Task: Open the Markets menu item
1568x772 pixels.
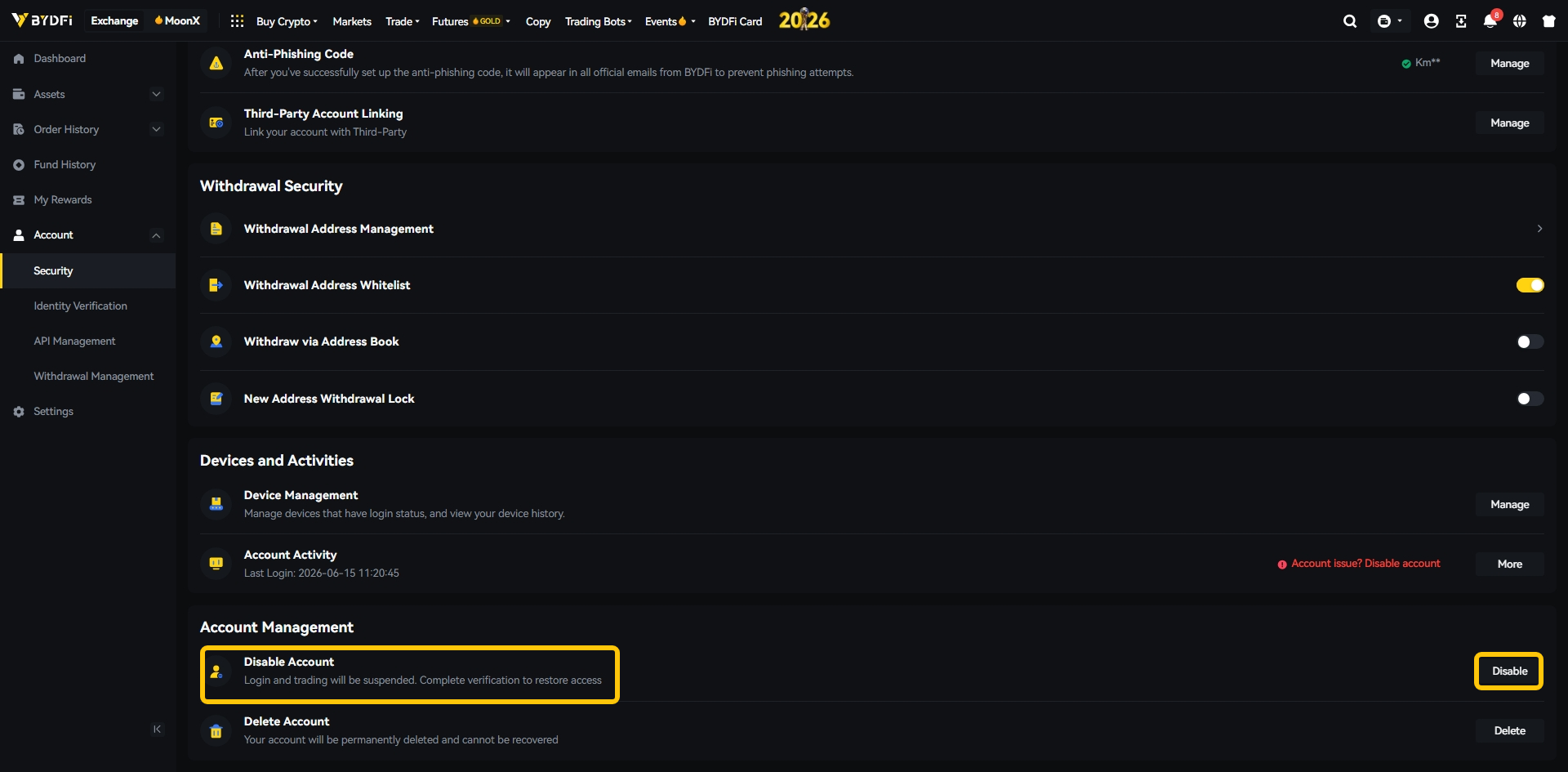Action: tap(352, 21)
